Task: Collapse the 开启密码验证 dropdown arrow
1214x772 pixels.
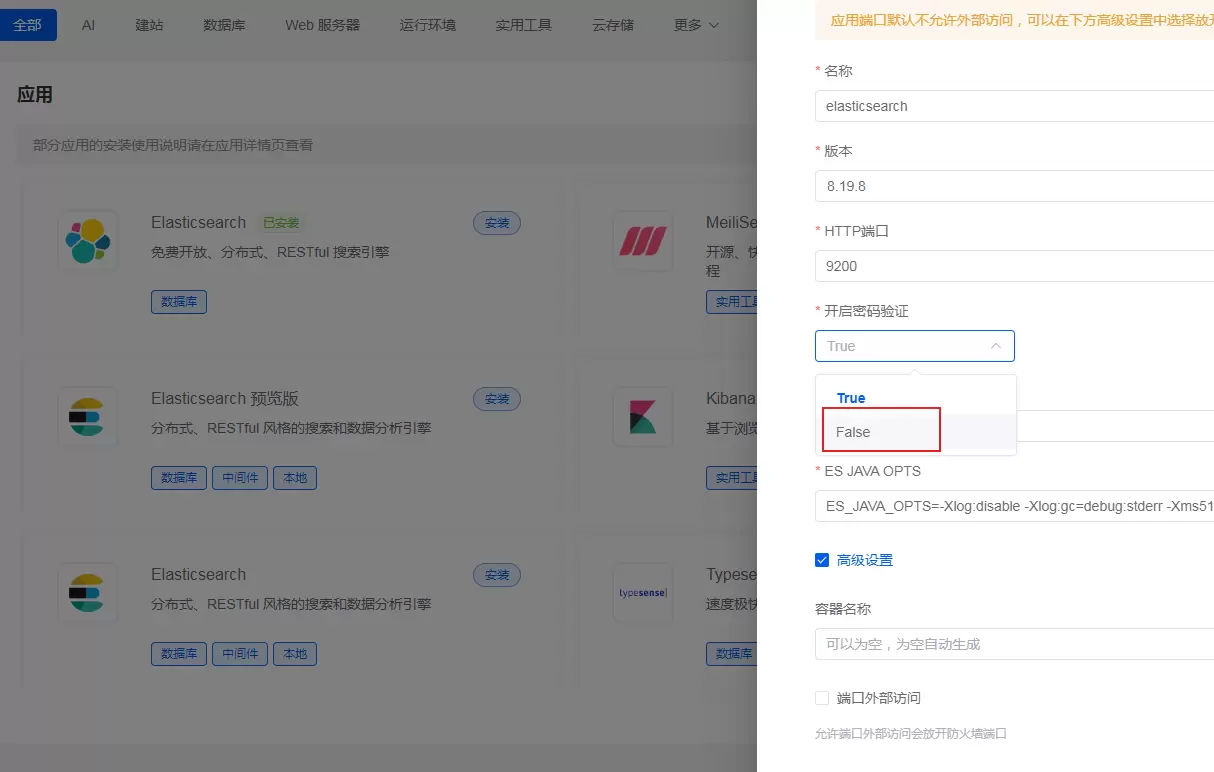Action: point(996,346)
